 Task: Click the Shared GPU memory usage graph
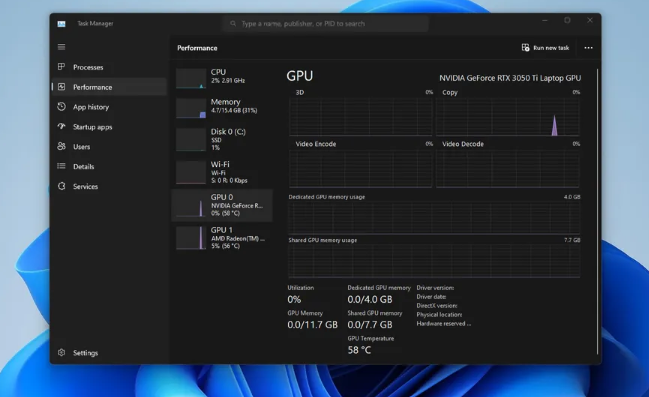pos(434,261)
